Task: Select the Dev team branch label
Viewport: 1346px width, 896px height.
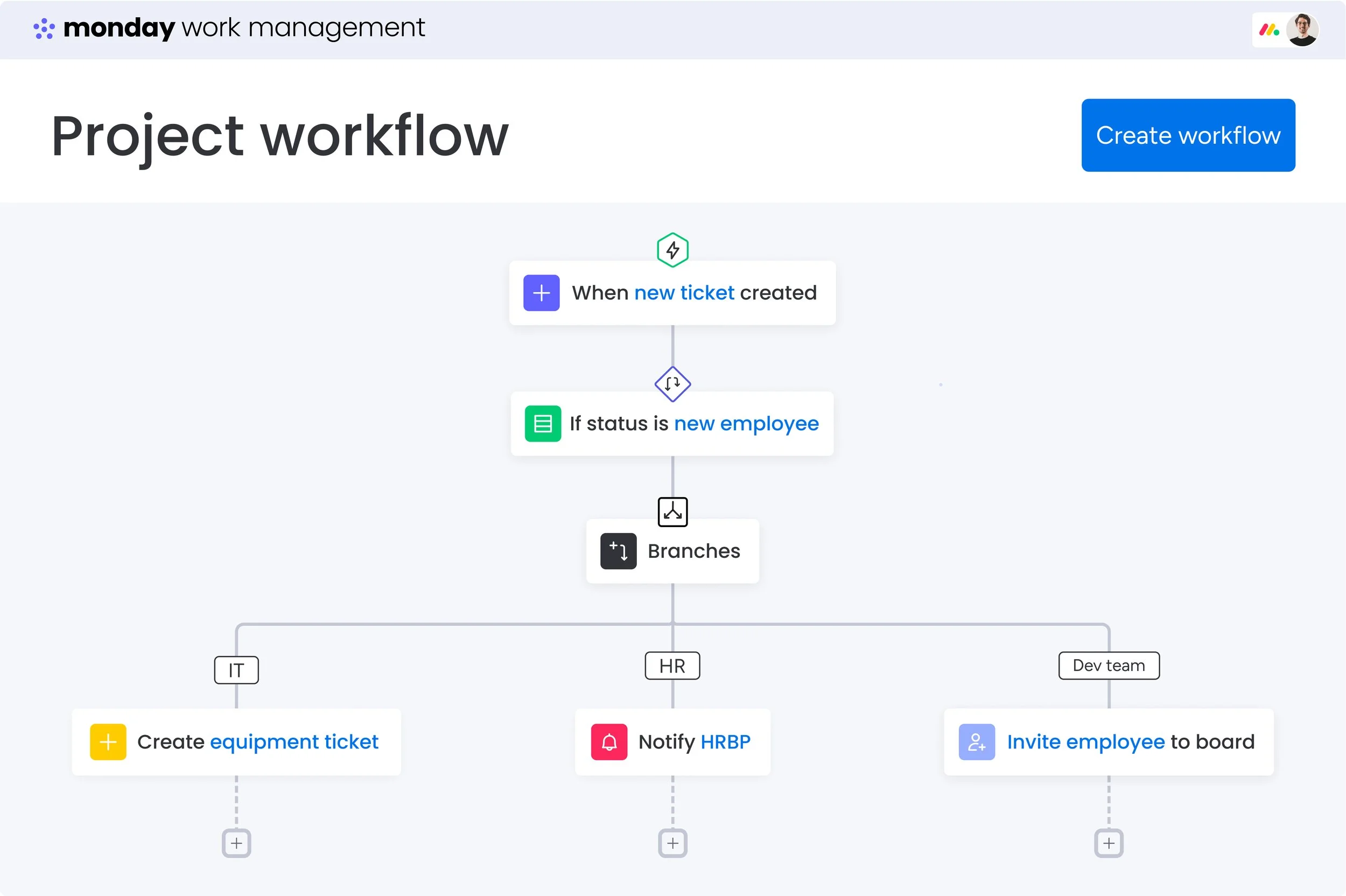Action: [1109, 666]
